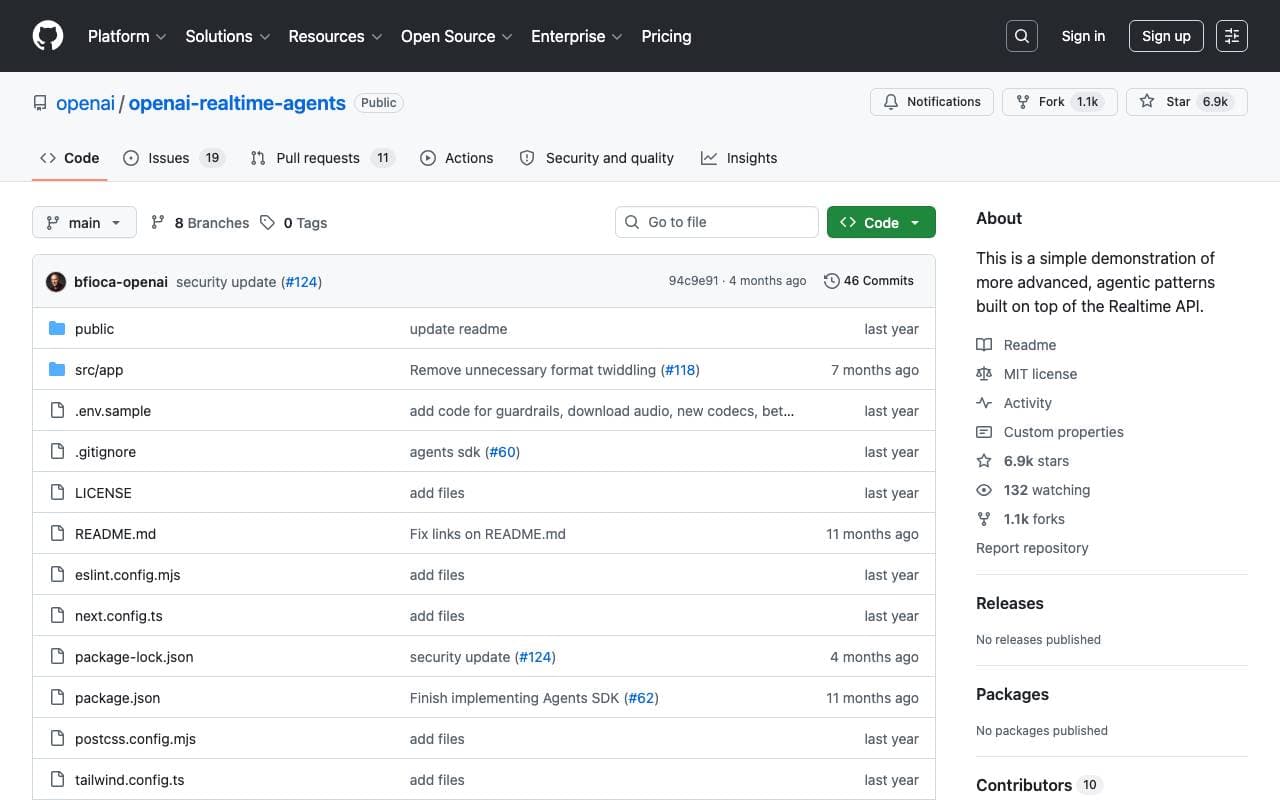Viewport: 1280px width, 800px height.
Task: Click the public folder icon
Action: [57, 329]
